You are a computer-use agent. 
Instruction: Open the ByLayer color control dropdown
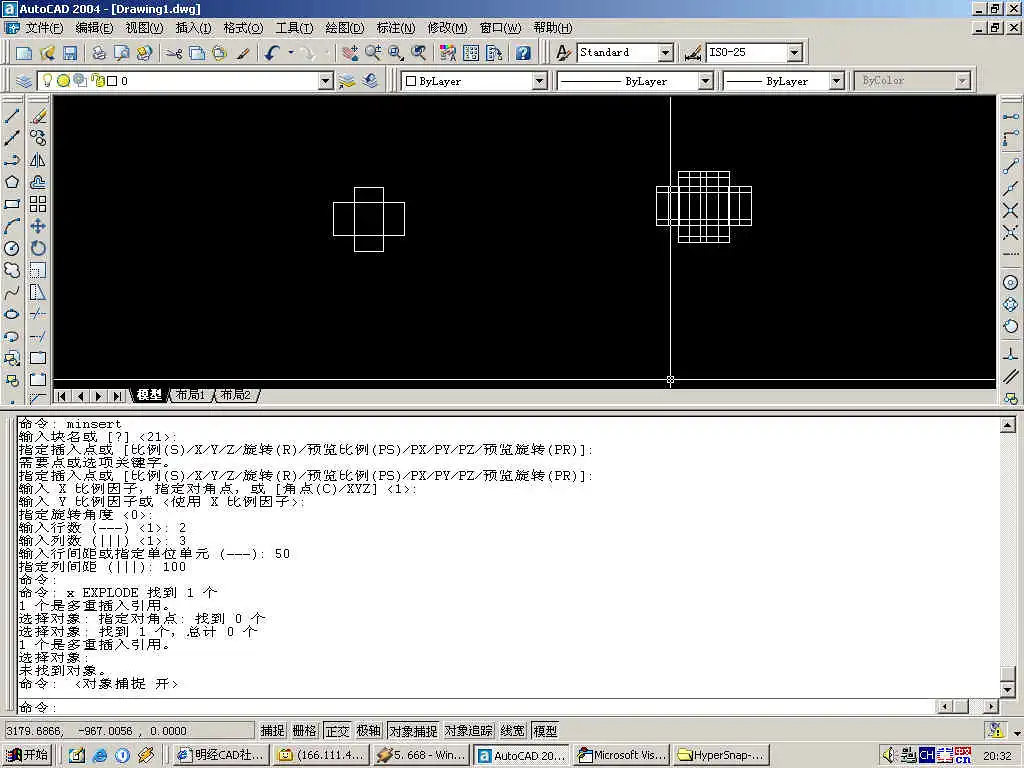[x=539, y=81]
